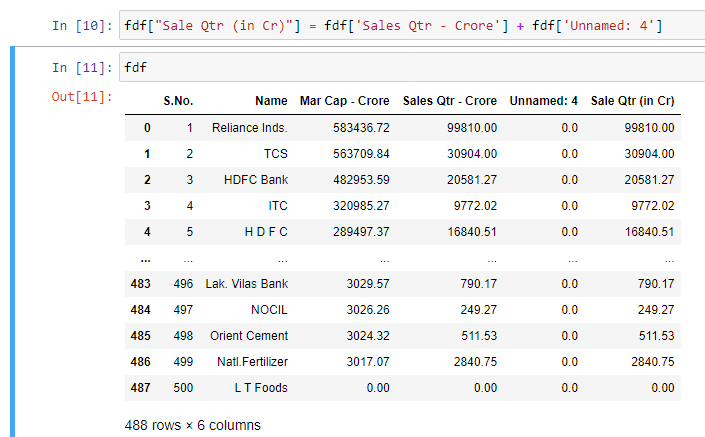Click the L T Foods name cell

tap(260, 388)
